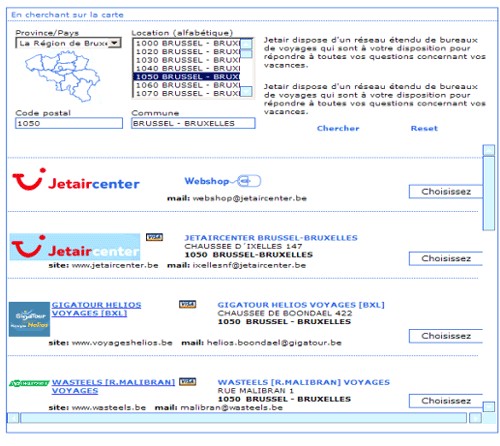Click Jetaircenter Webshop logo
Screen dimensions: 500x446
(76, 180)
